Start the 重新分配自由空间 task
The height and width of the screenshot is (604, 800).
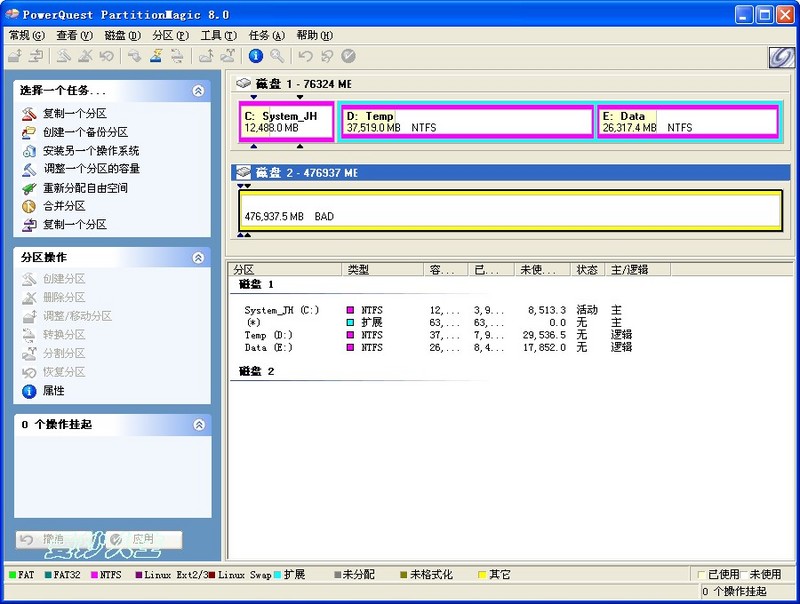(x=74, y=188)
